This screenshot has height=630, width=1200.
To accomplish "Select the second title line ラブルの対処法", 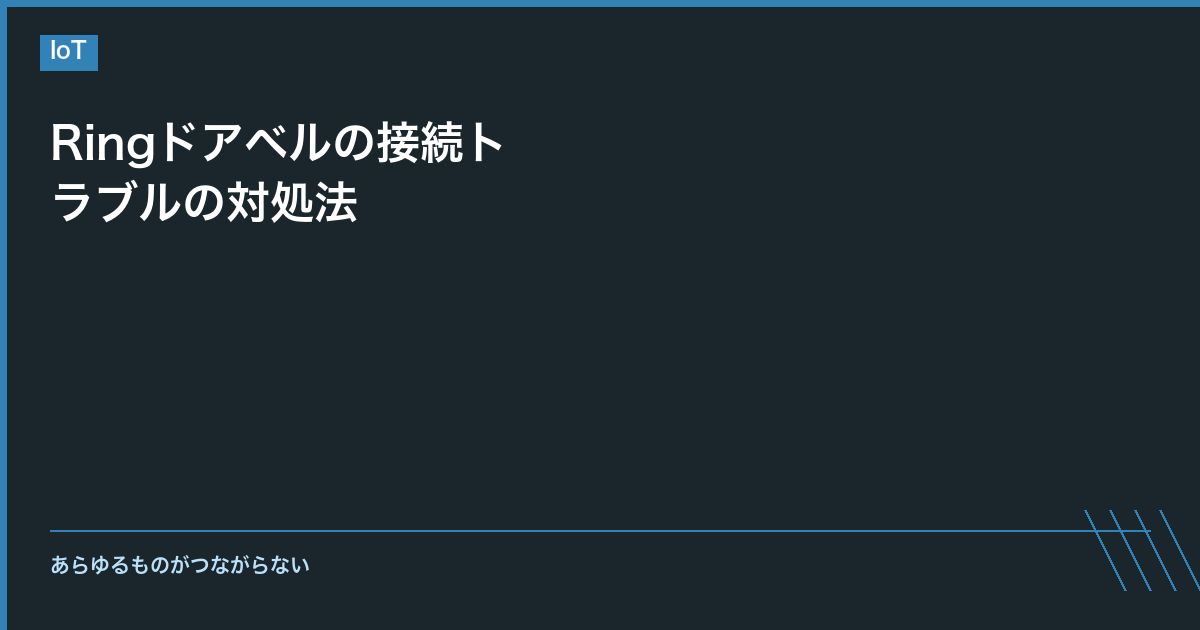I will [204, 204].
